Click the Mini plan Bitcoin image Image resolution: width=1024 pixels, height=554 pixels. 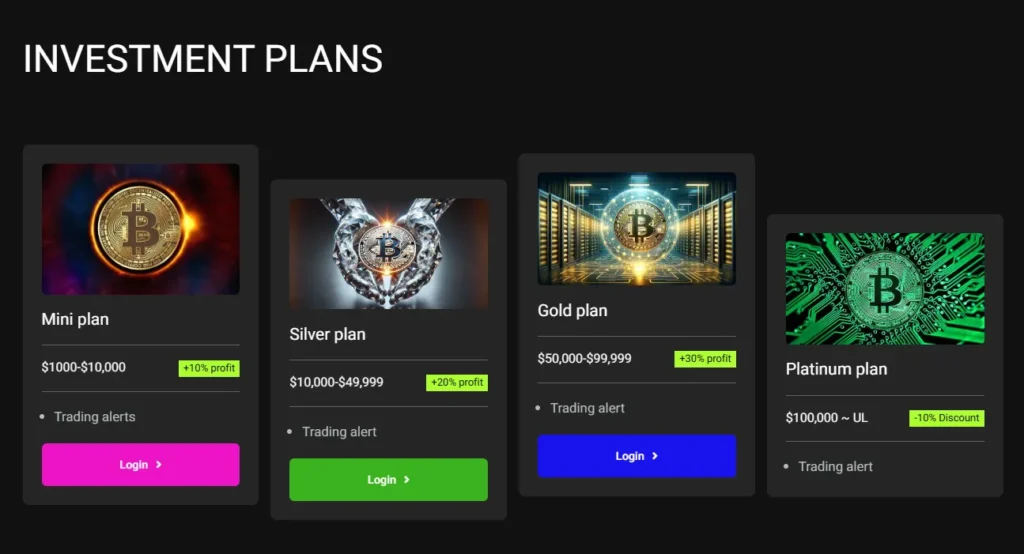tap(140, 229)
